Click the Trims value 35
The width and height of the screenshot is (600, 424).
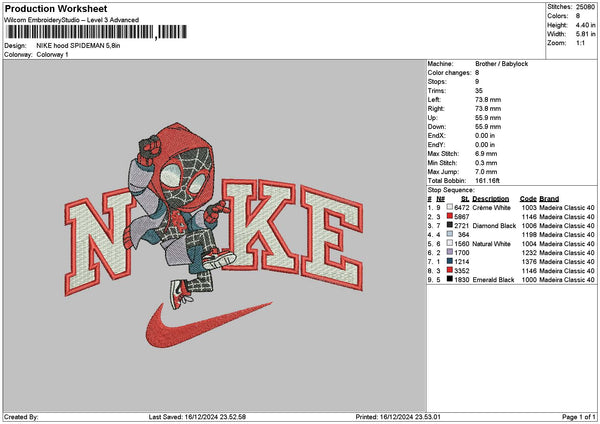coord(479,91)
